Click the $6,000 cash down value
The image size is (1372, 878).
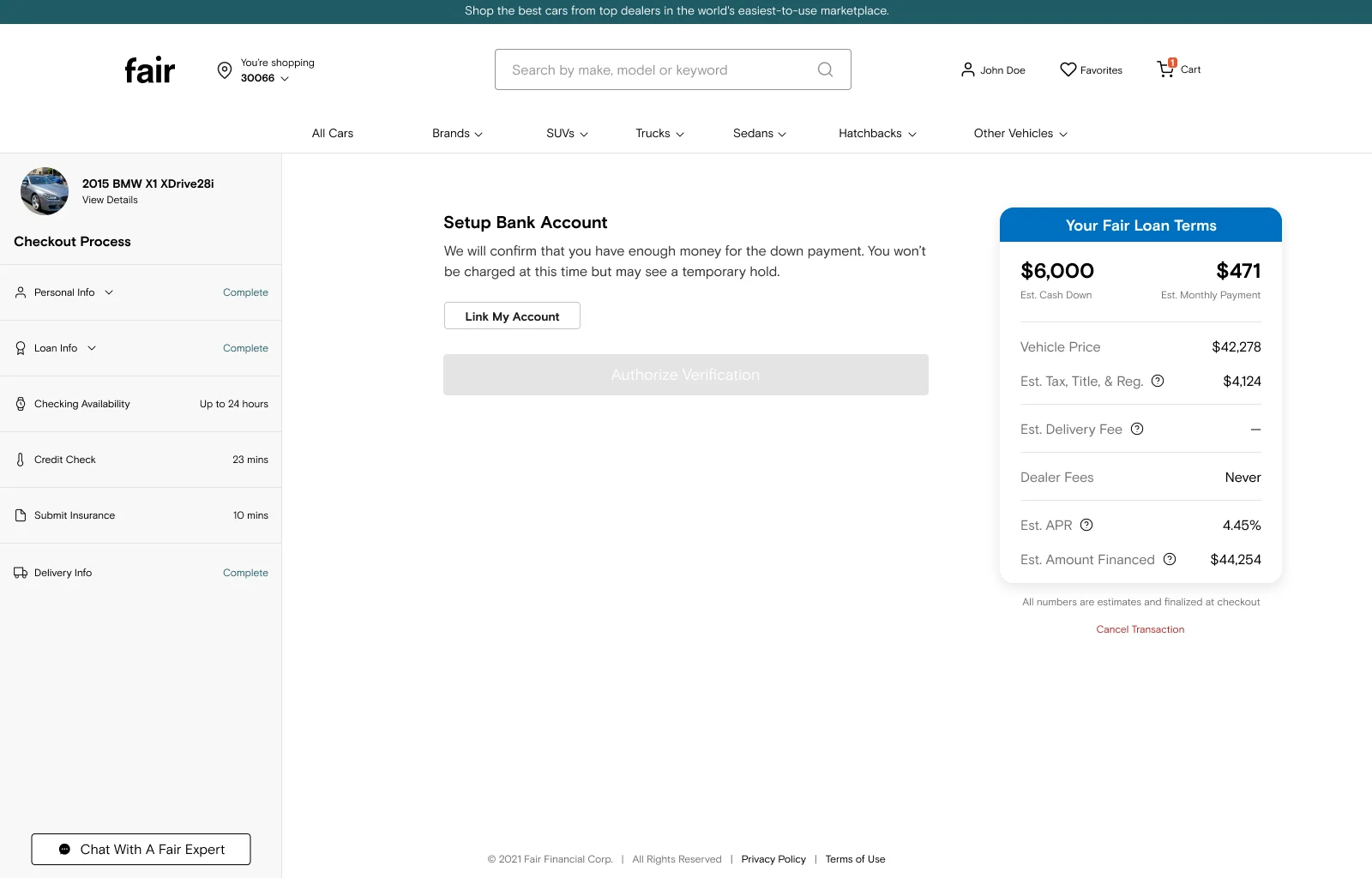pos(1057,271)
